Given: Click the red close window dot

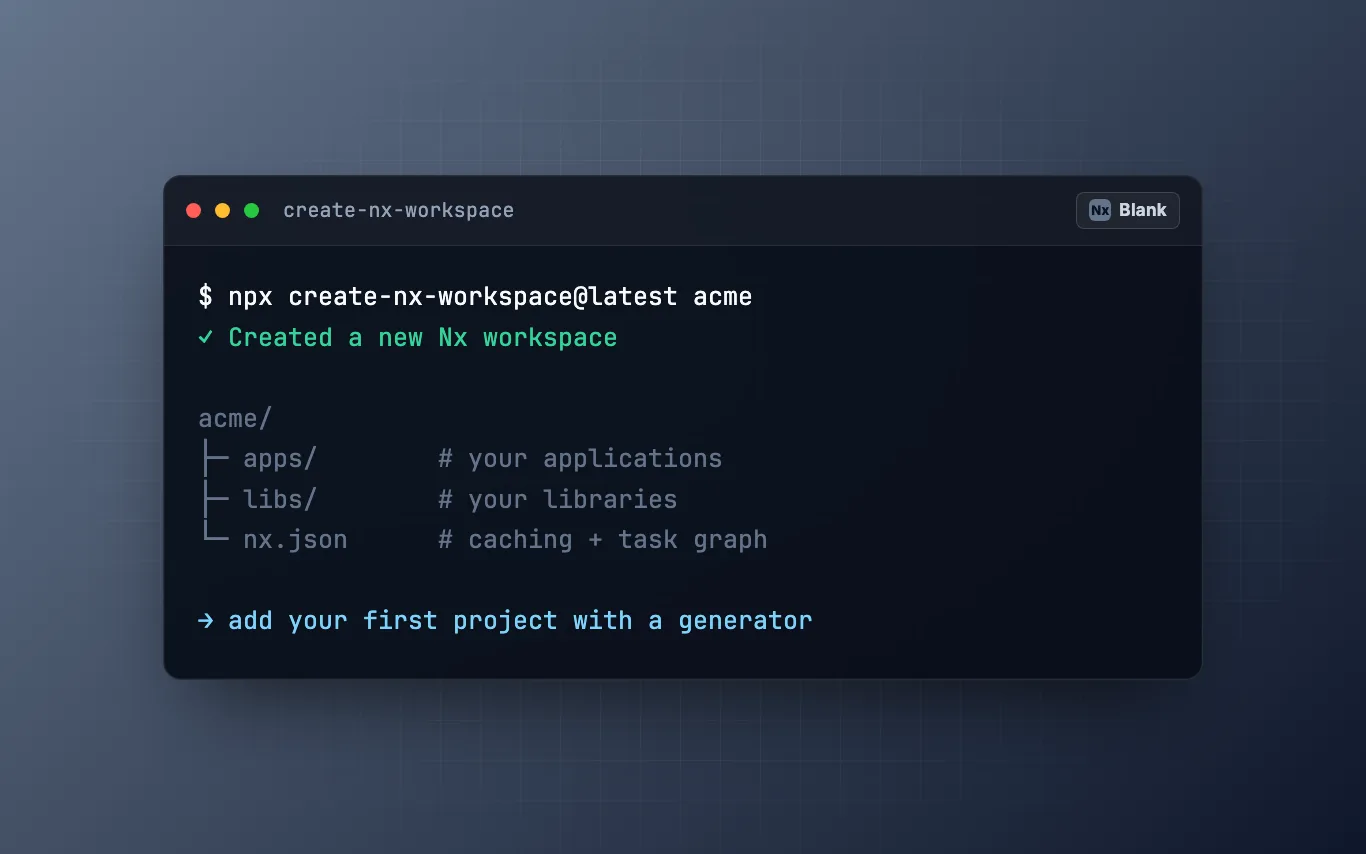Looking at the screenshot, I should coord(194,211).
